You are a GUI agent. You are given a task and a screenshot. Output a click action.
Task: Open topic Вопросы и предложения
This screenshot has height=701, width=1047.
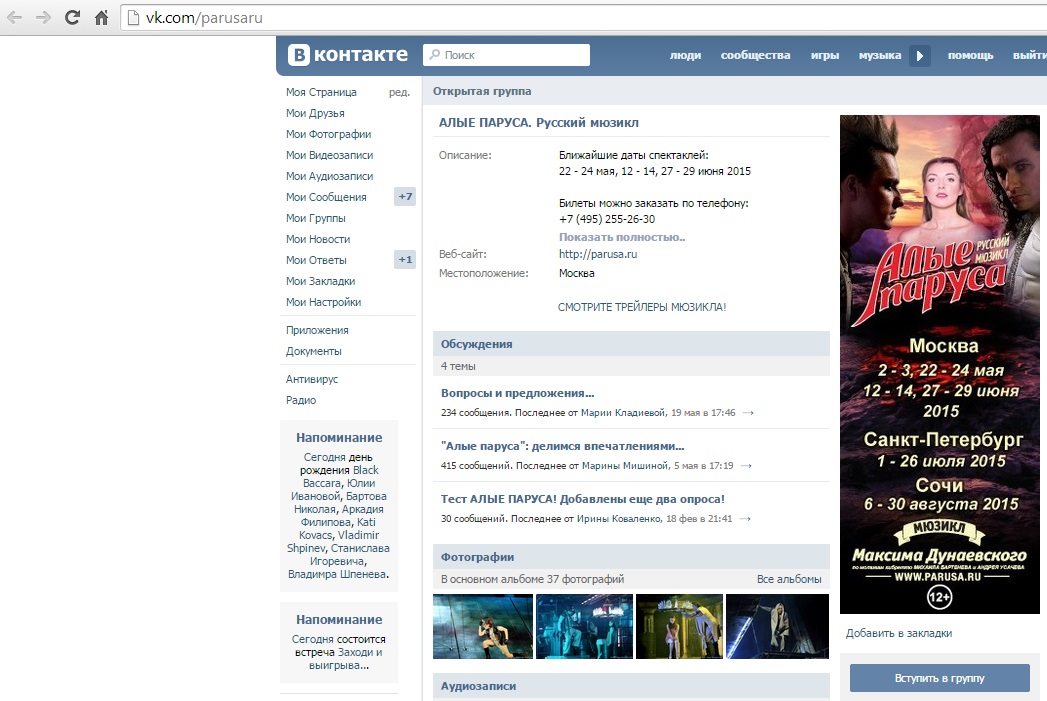[x=517, y=393]
